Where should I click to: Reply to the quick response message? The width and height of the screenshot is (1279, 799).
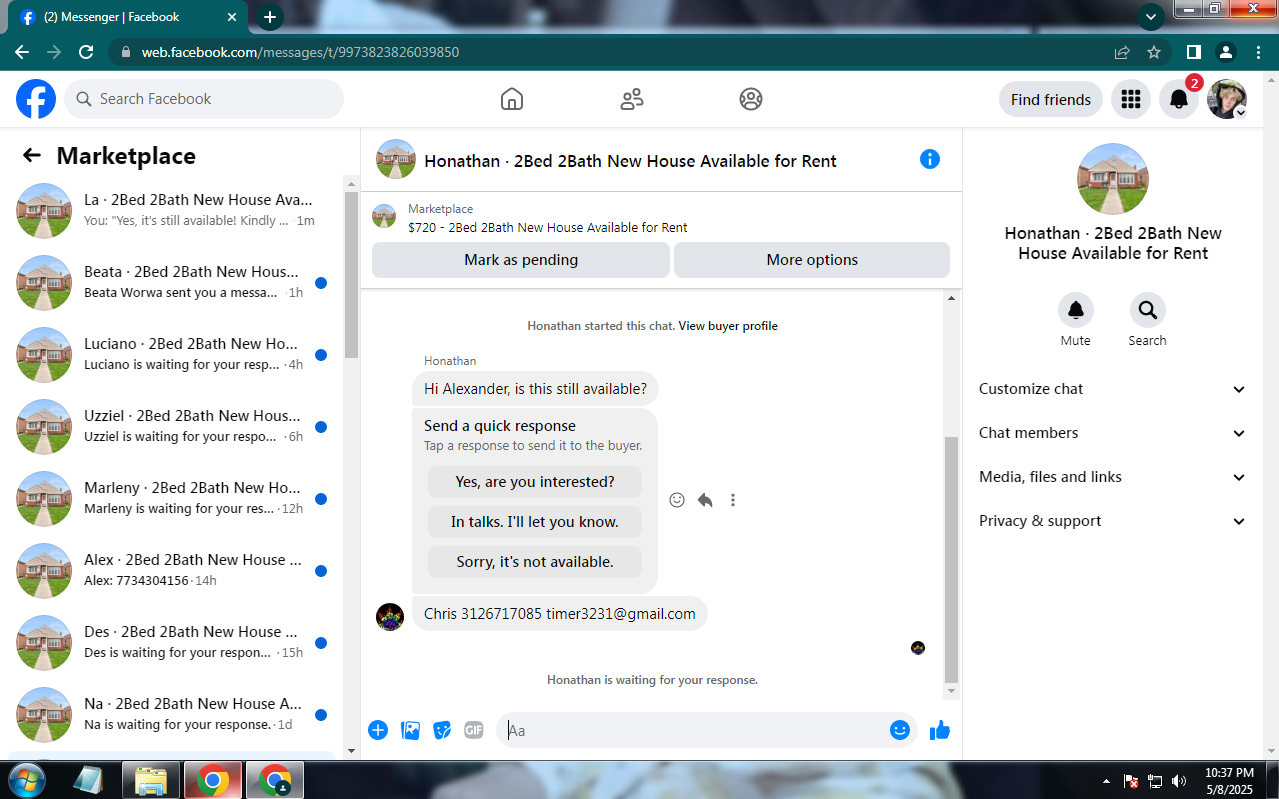(x=705, y=500)
